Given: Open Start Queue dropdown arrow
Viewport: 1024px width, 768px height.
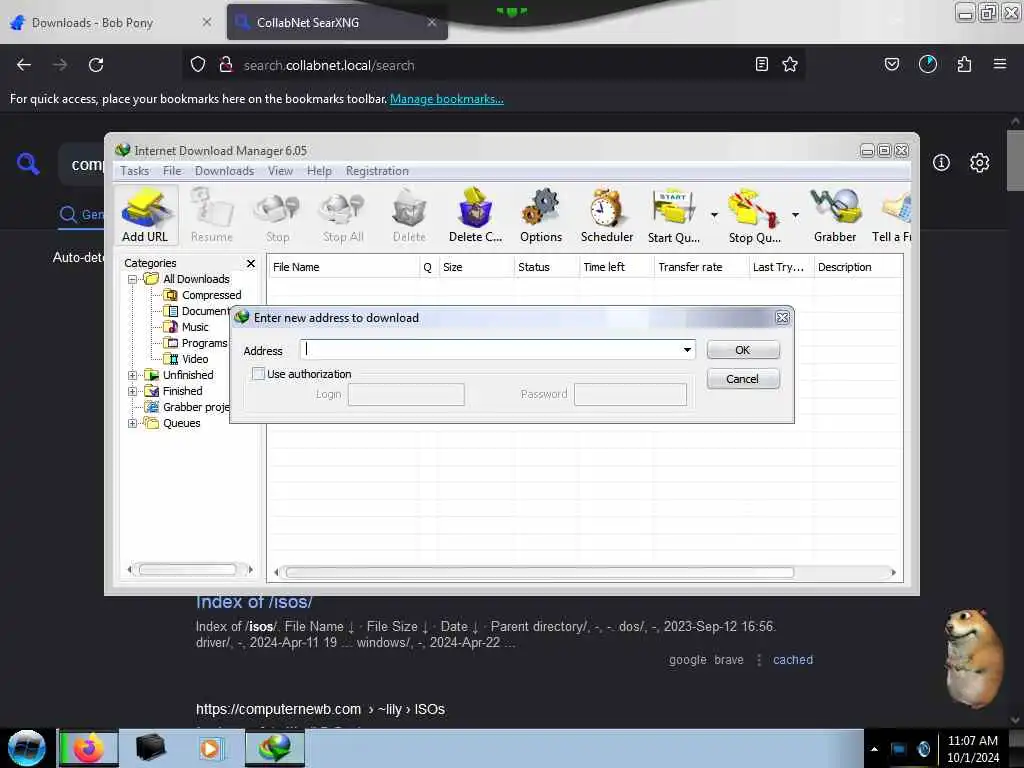Looking at the screenshot, I should point(714,214).
